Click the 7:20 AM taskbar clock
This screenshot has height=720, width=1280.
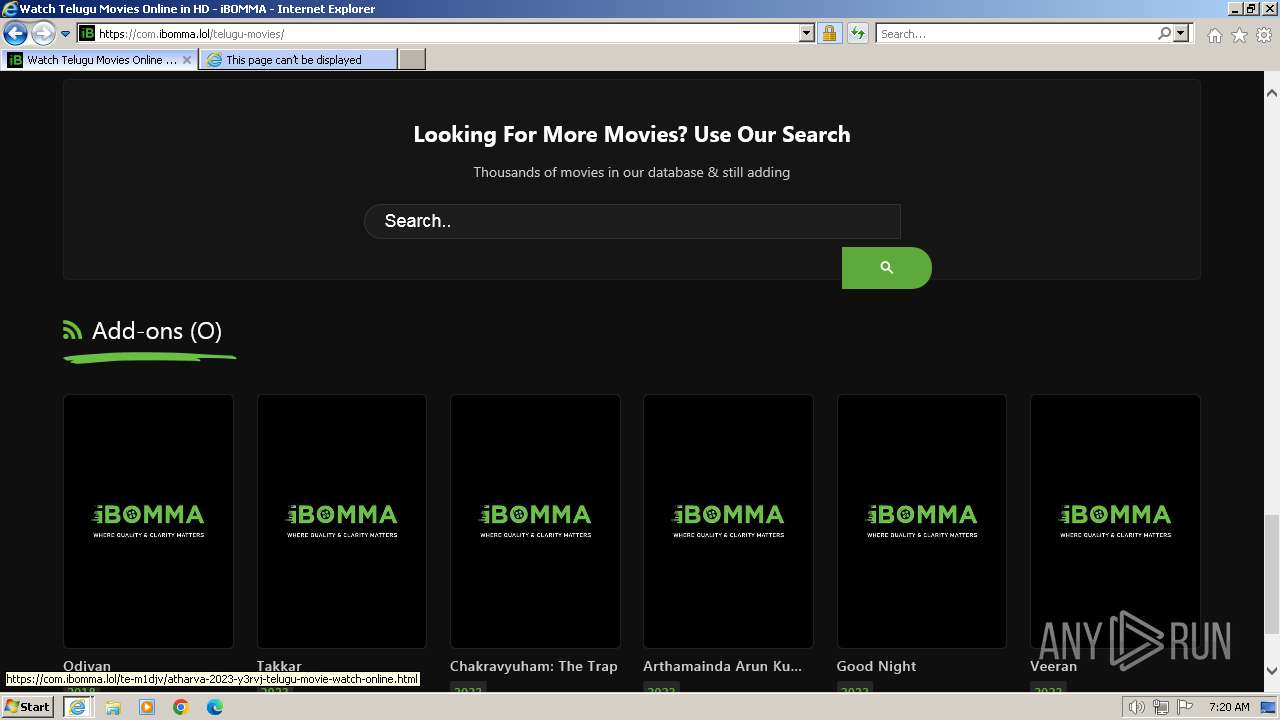tap(1229, 707)
